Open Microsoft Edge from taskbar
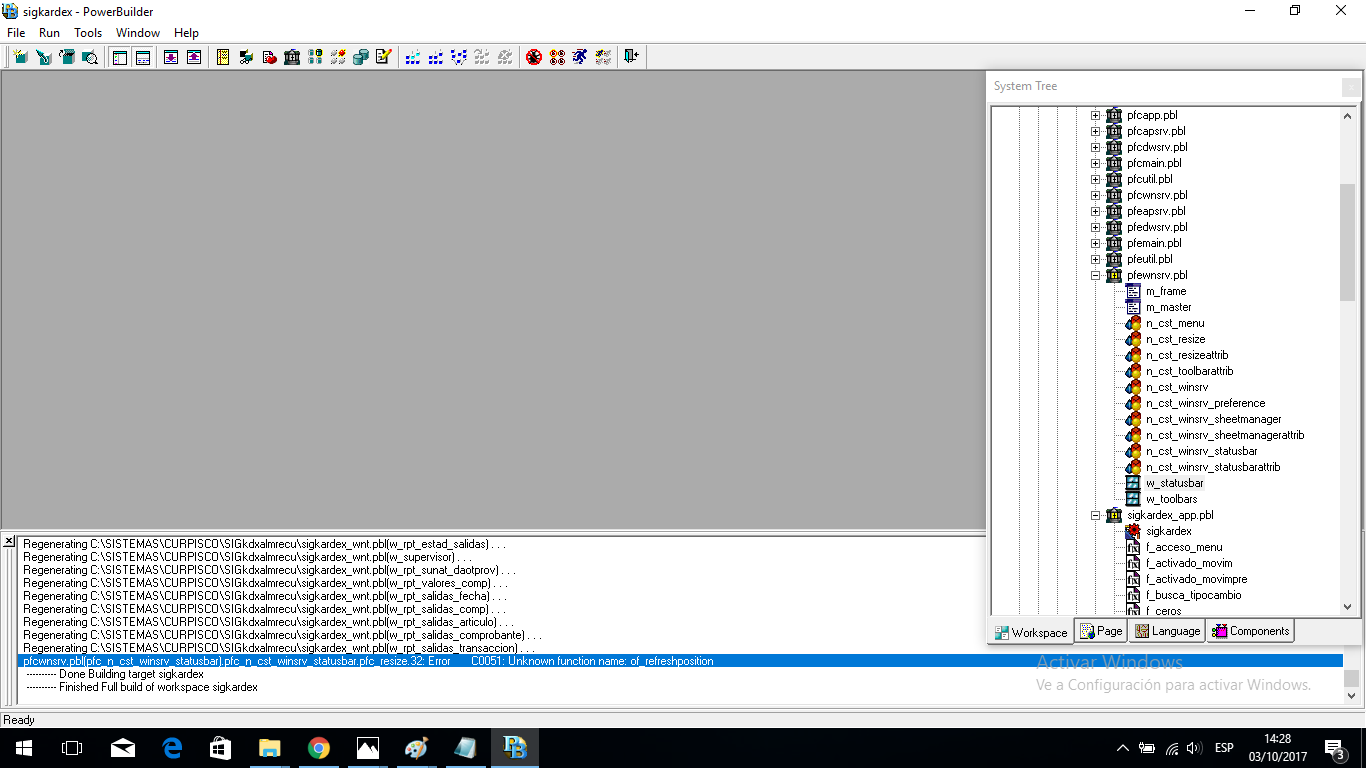Screen dimensions: 1366x768 [172, 748]
